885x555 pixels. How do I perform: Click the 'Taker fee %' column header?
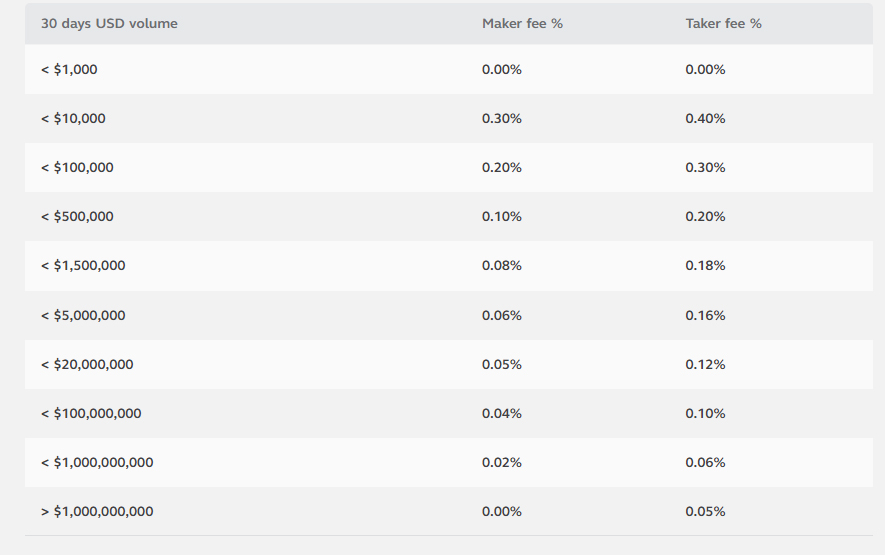click(x=724, y=24)
